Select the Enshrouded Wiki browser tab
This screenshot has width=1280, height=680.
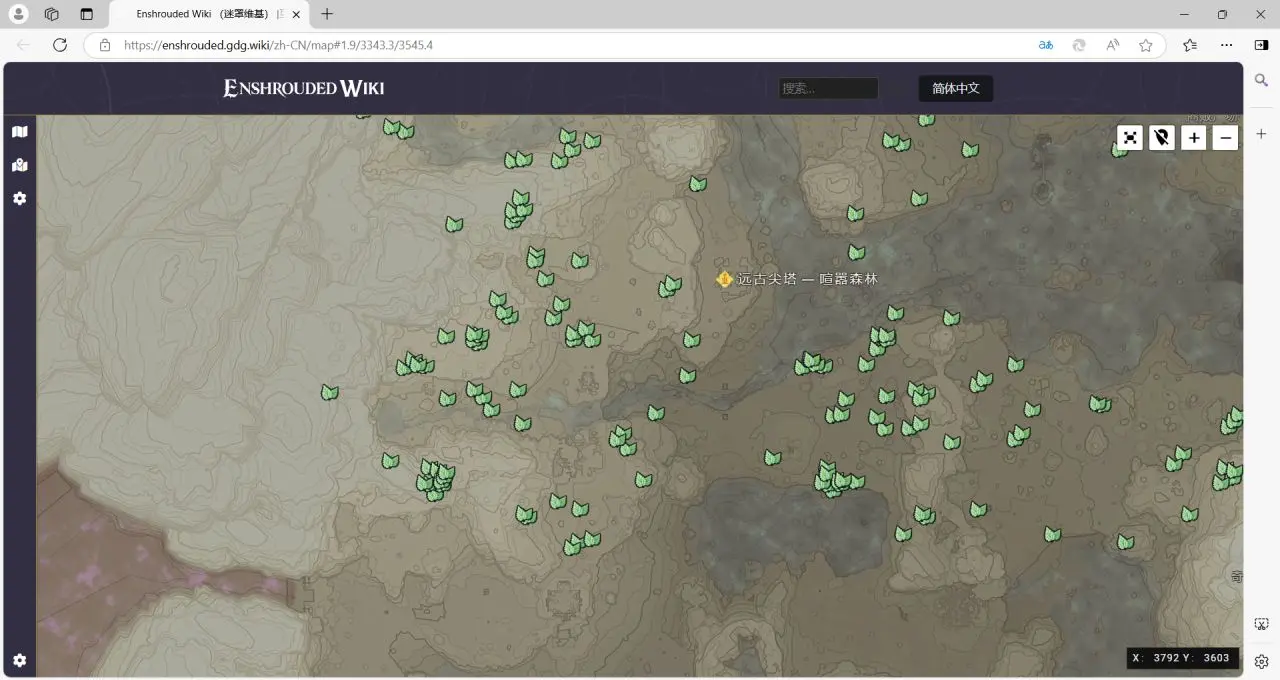pos(207,14)
